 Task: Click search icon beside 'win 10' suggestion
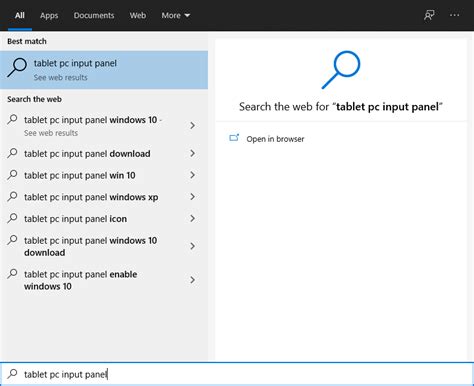pos(12,175)
